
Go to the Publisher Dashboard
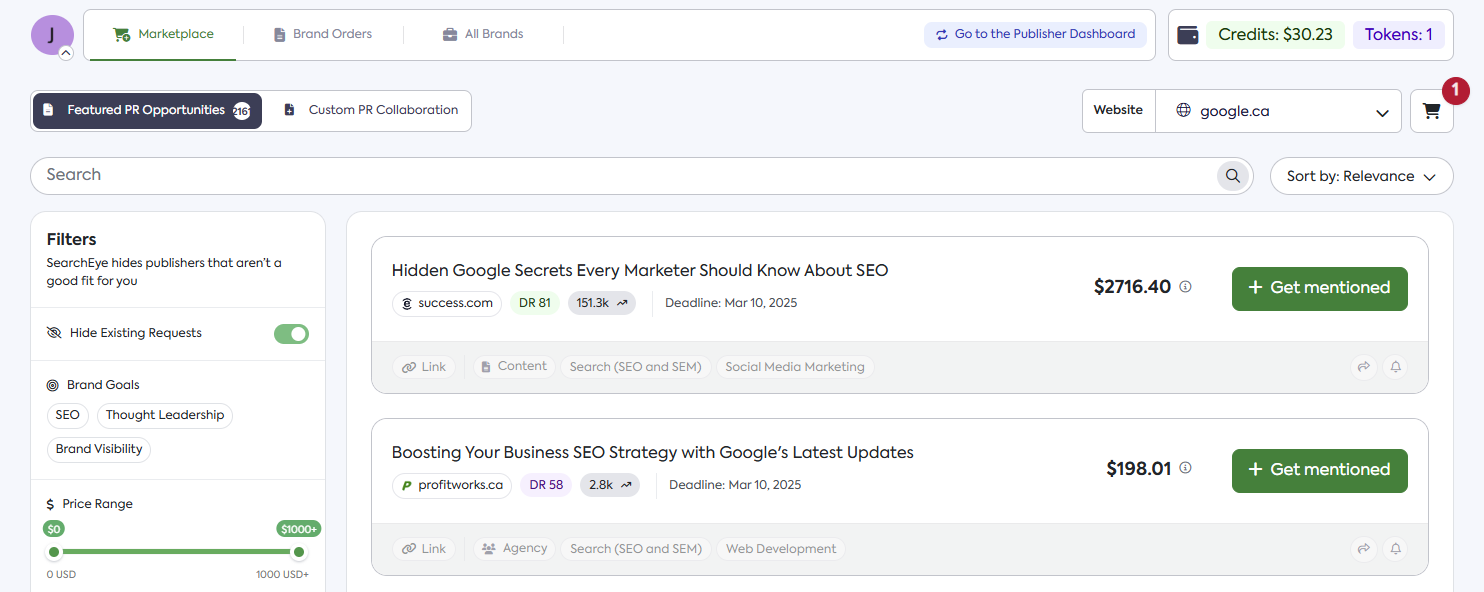[1034, 34]
